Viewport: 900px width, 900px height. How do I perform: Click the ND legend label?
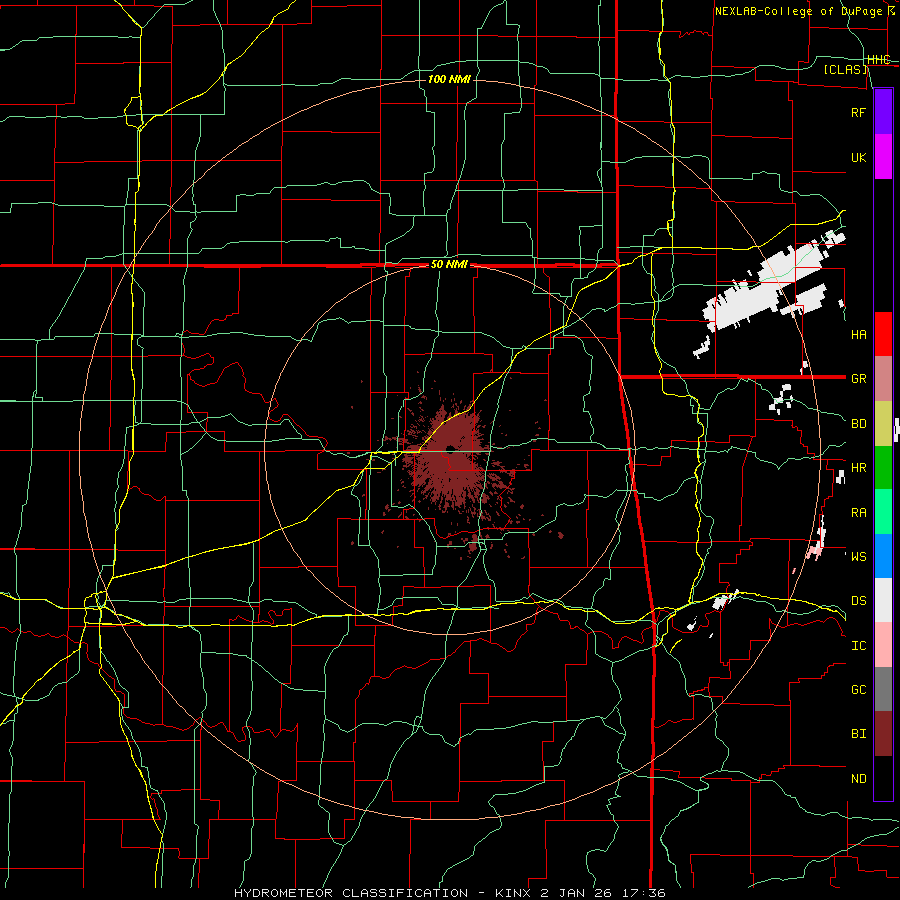click(859, 779)
